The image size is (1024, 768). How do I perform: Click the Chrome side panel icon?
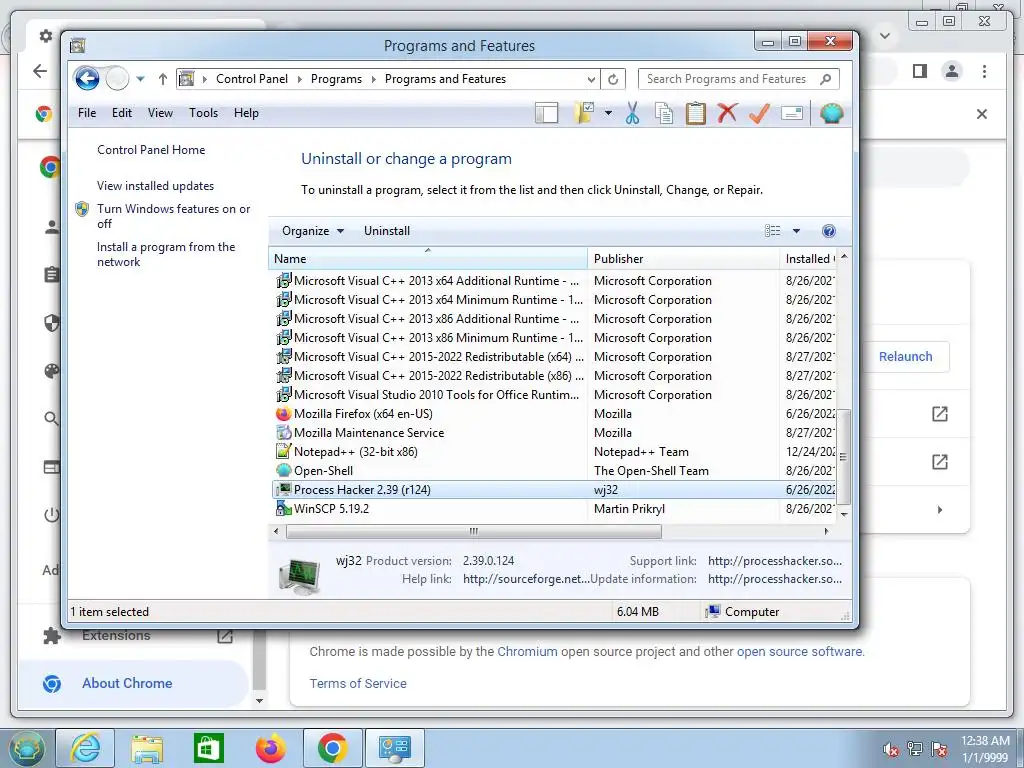(x=920, y=71)
